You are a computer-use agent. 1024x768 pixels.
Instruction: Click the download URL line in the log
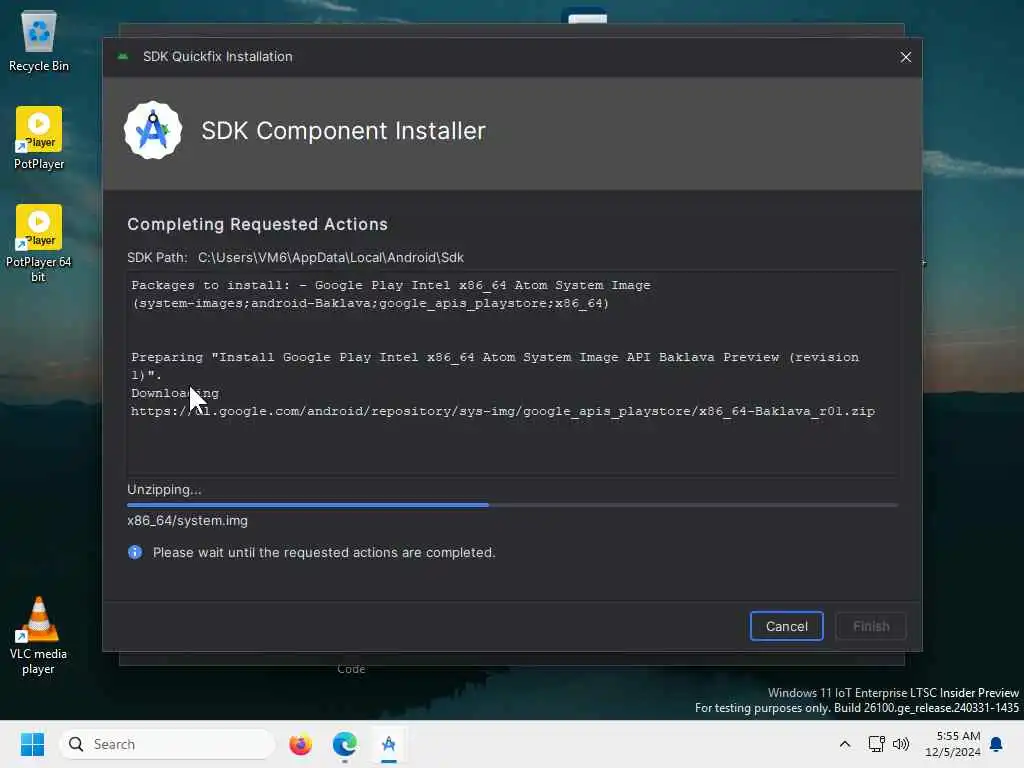coord(503,411)
